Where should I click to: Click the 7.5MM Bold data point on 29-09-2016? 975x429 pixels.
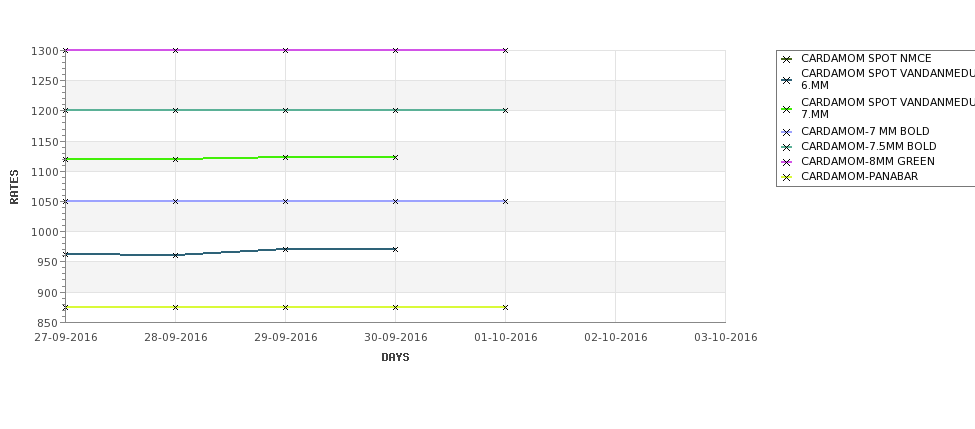tap(285, 111)
